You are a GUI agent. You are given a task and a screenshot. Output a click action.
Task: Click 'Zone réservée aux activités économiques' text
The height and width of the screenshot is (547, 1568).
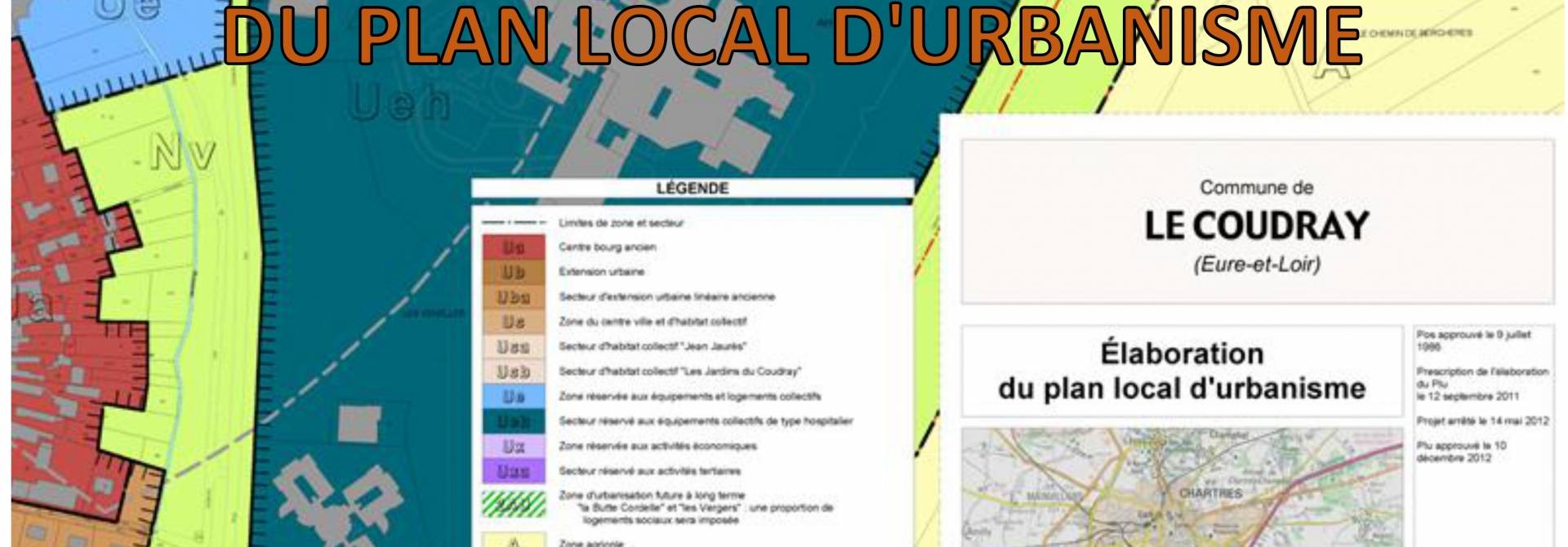point(657,447)
